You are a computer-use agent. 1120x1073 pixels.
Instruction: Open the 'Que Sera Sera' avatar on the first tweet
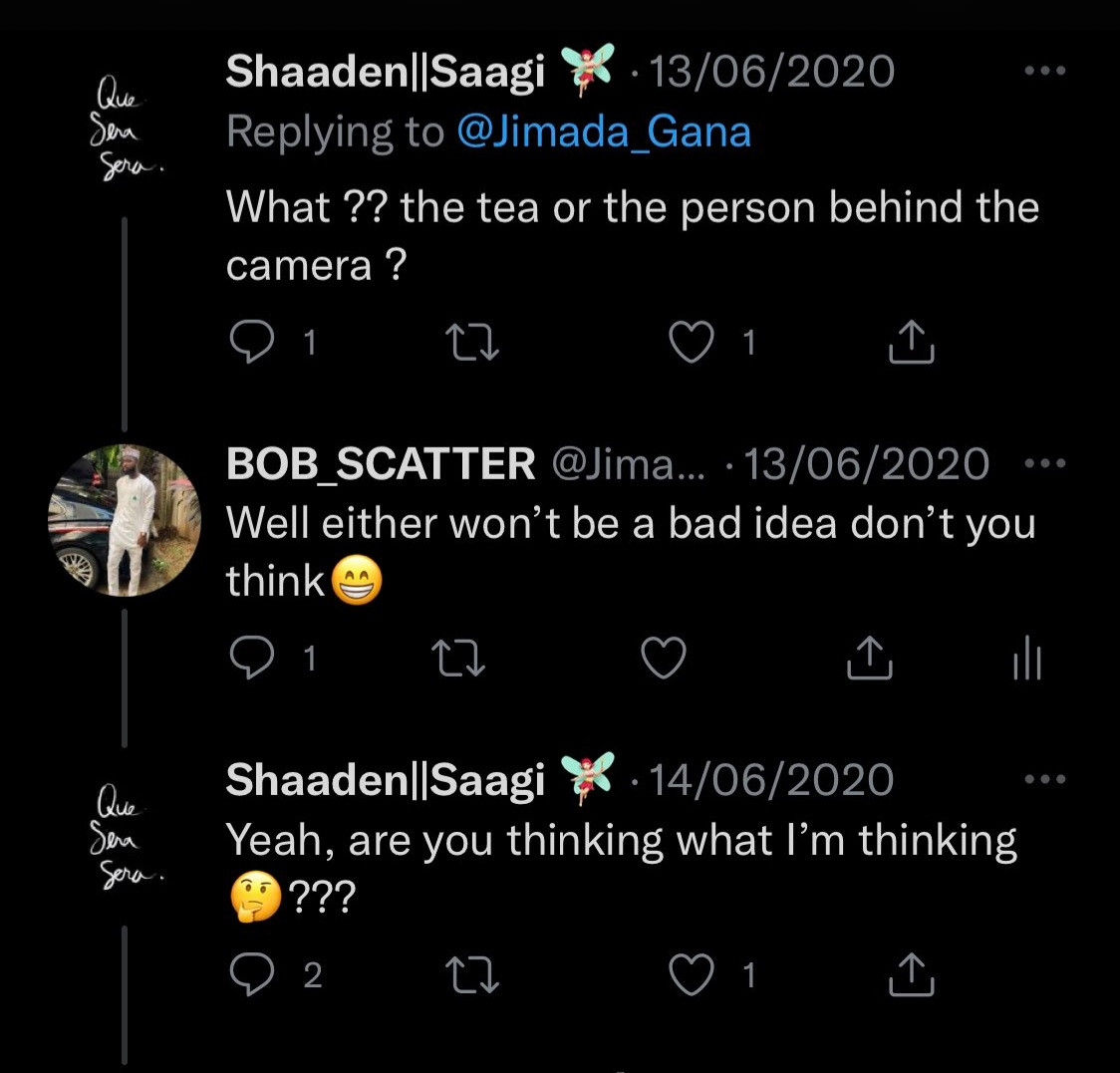(124, 127)
